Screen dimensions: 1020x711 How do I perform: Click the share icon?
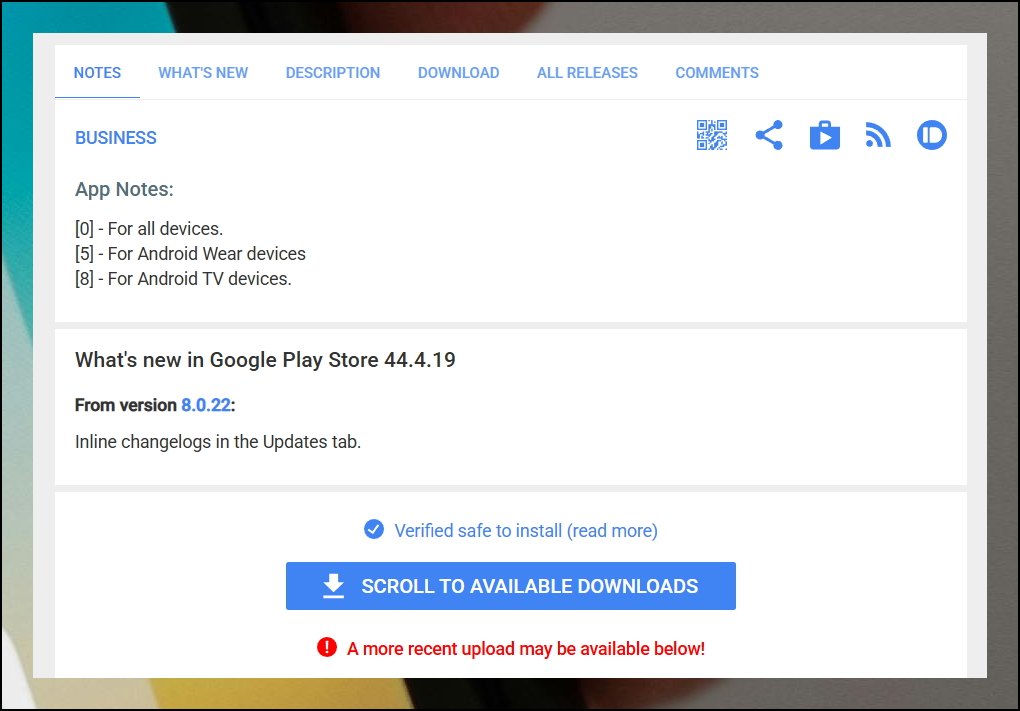click(x=769, y=135)
